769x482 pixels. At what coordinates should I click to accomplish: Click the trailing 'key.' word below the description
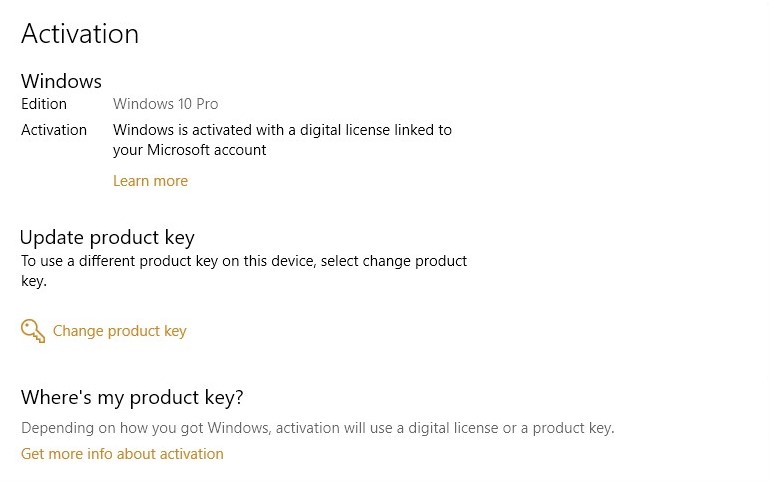coord(34,281)
